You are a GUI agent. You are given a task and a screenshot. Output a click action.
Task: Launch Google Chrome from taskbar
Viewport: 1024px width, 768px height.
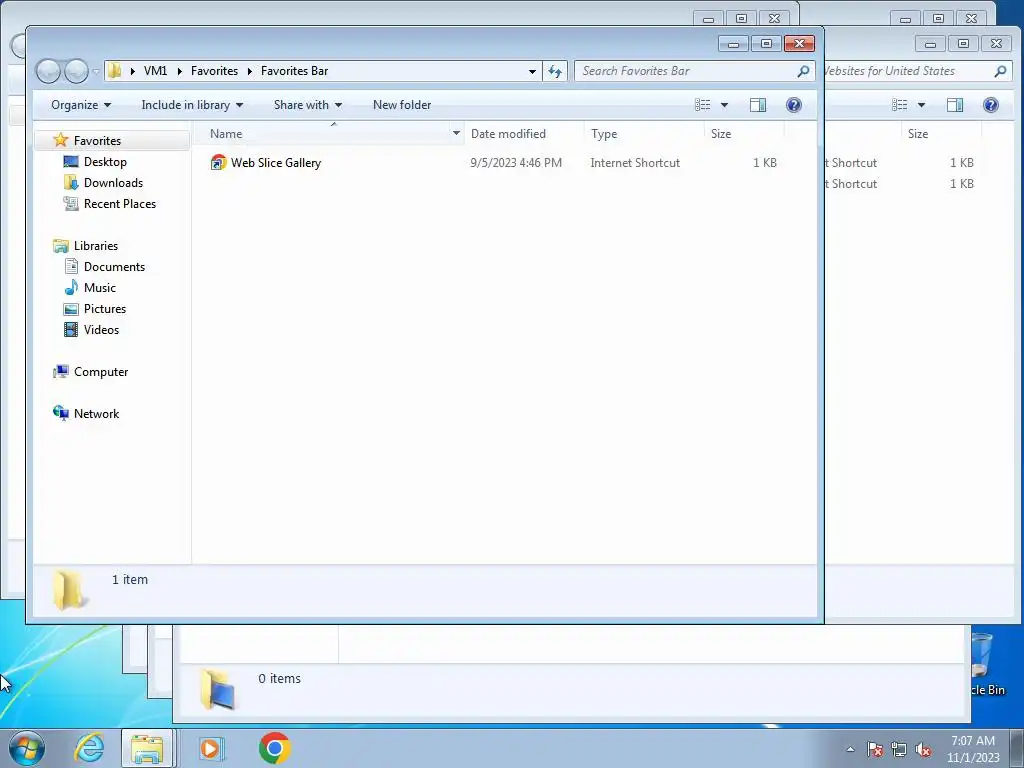pyautogui.click(x=274, y=748)
